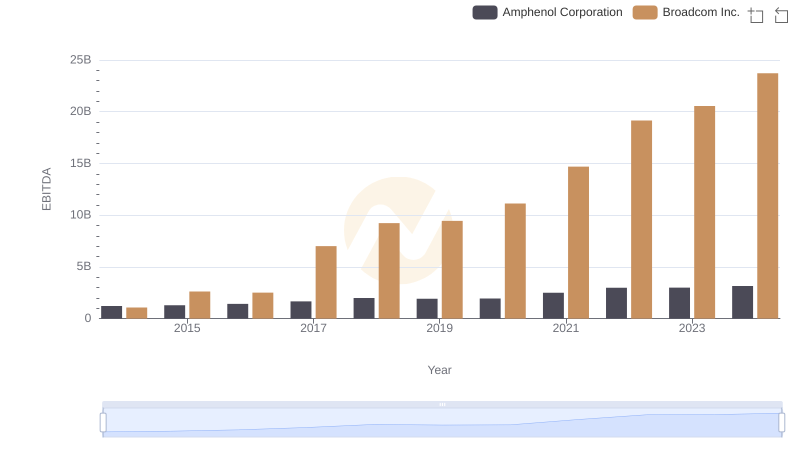
Task: Click the Broadcom bar for 2023
Action: tap(705, 212)
